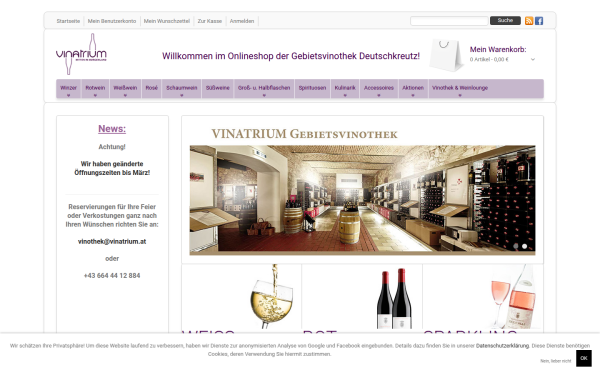
Task: Go to Startseite link
Action: click(68, 21)
